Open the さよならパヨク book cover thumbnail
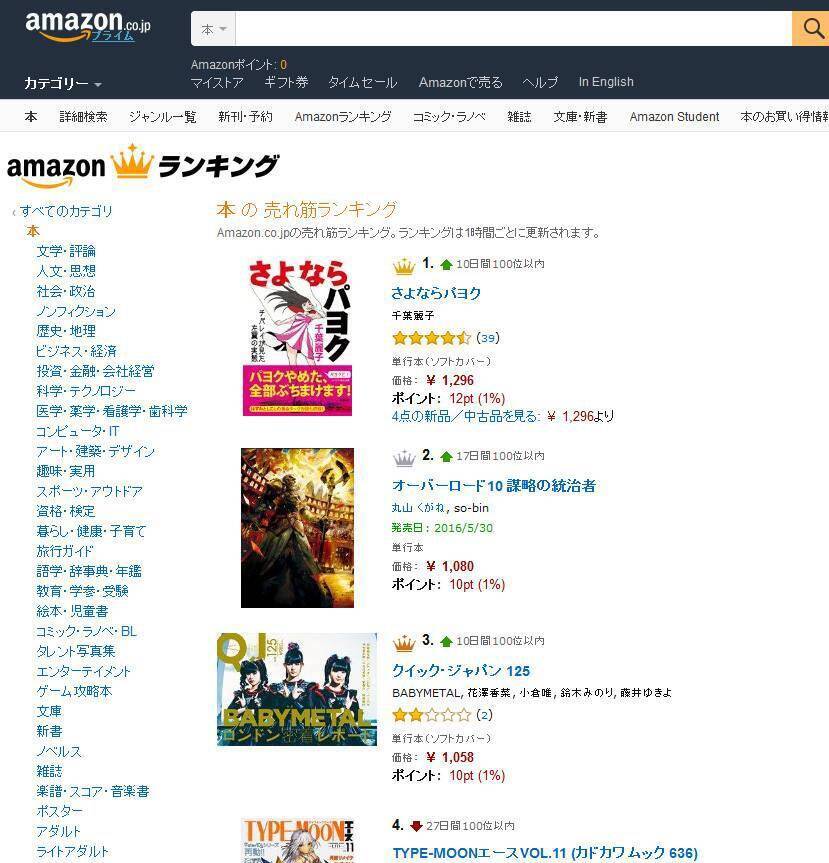The width and height of the screenshot is (829, 863). (x=297, y=337)
